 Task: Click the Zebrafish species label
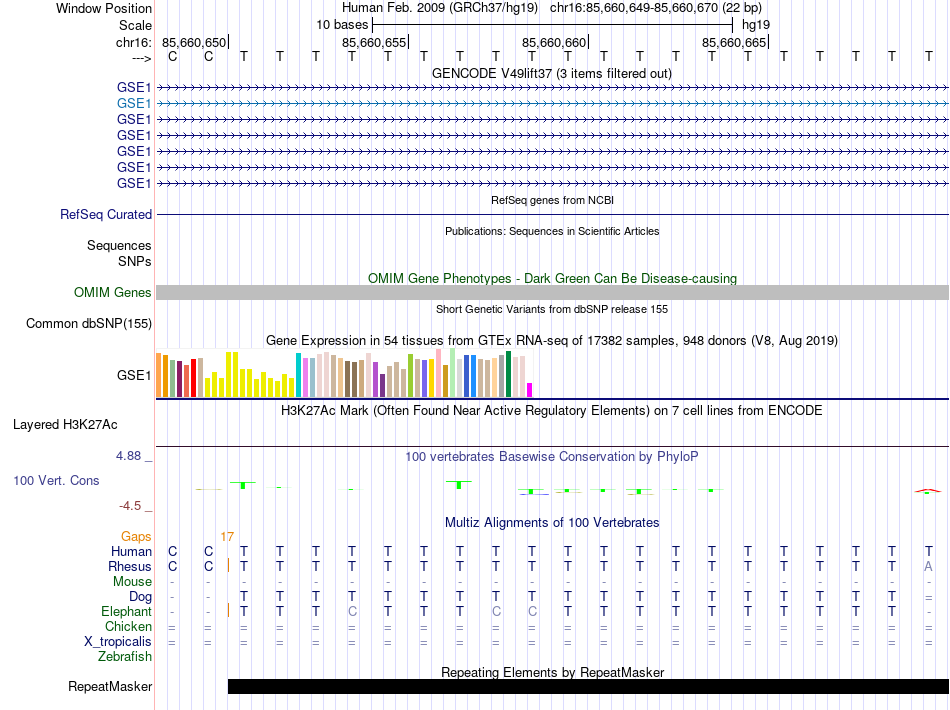point(125,657)
